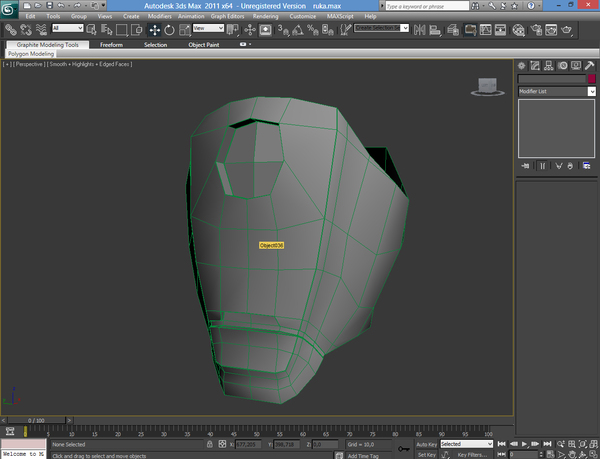Toggle the selection lock padlock
The image size is (600, 459).
(x=209, y=444)
